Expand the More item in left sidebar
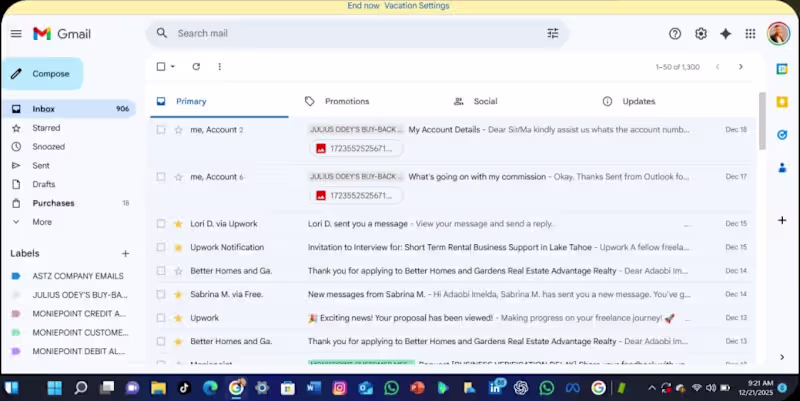This screenshot has width=800, height=401. click(42, 222)
